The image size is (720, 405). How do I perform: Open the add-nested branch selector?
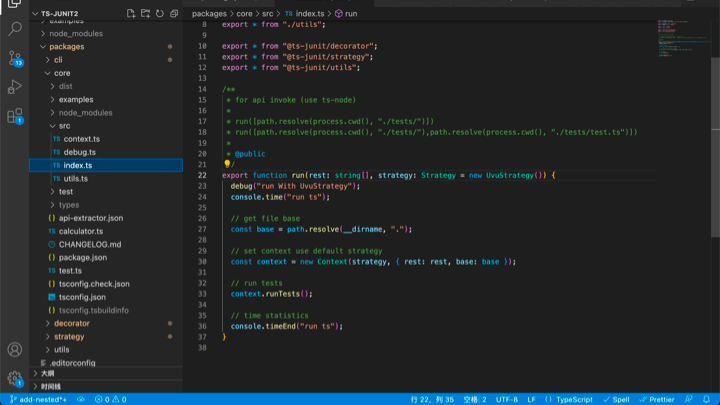[x=39, y=399]
